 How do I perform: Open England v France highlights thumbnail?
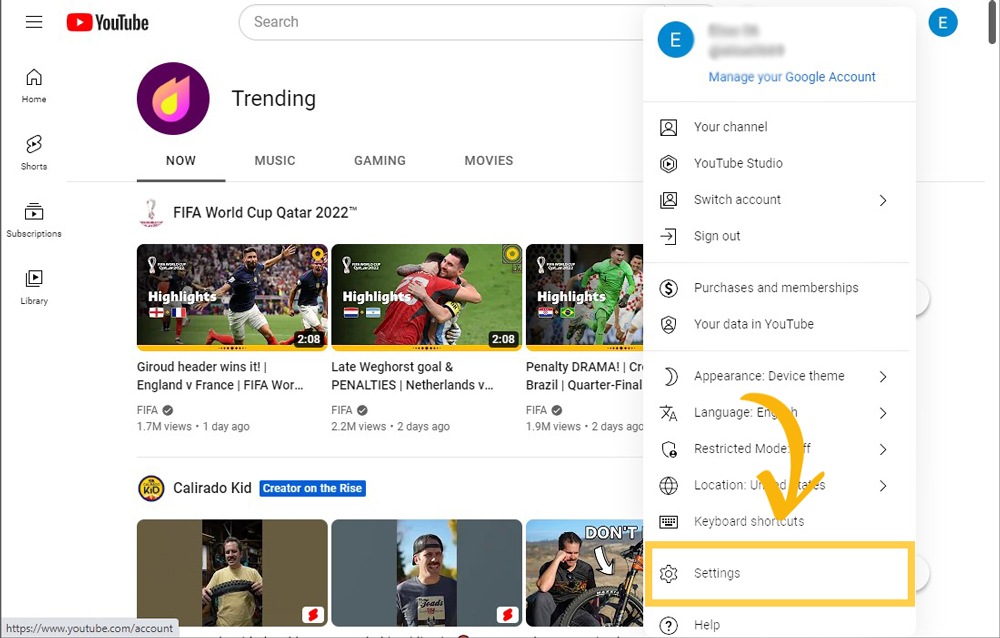(x=232, y=297)
